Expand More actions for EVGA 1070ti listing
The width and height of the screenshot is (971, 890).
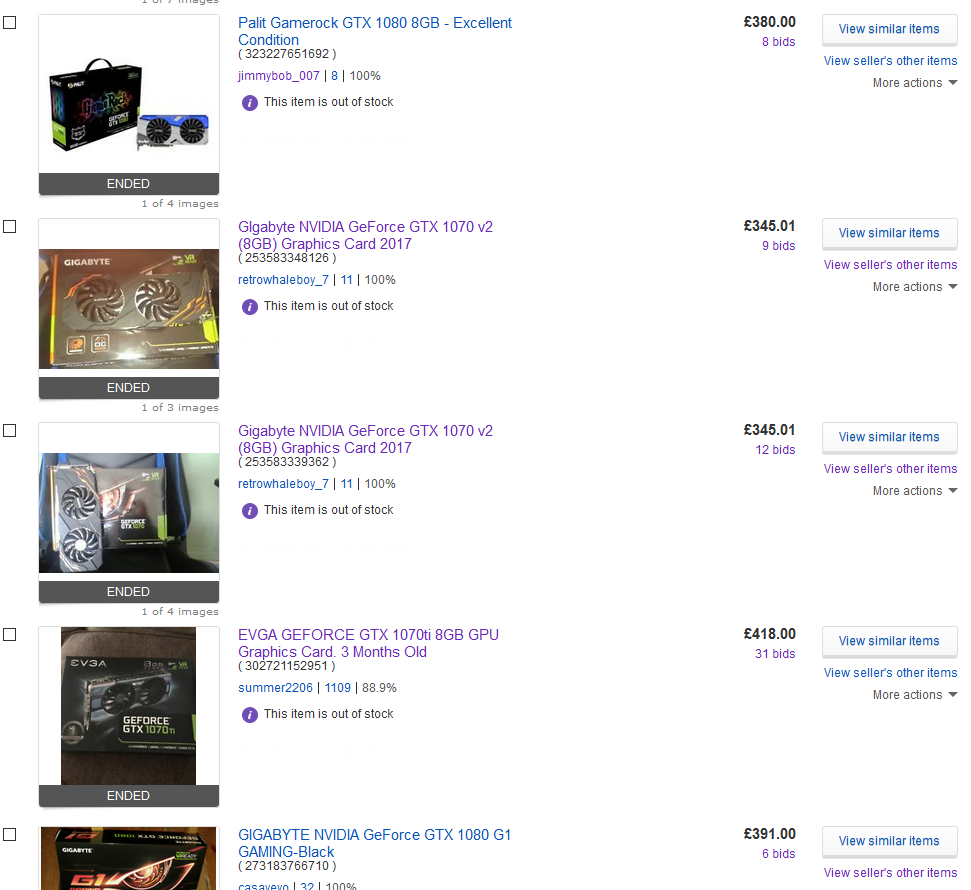(915, 695)
